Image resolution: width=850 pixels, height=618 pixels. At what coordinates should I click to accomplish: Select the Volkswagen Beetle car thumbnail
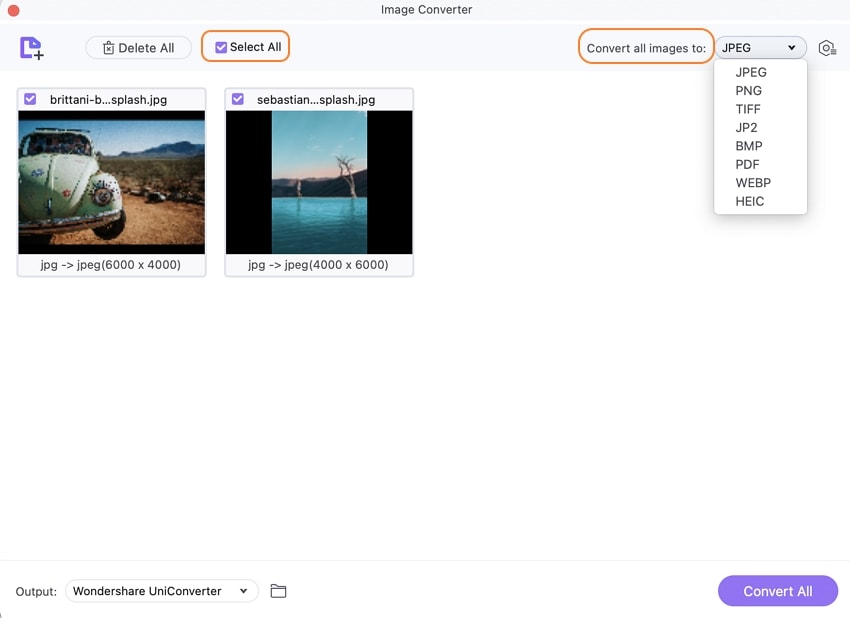pyautogui.click(x=112, y=182)
